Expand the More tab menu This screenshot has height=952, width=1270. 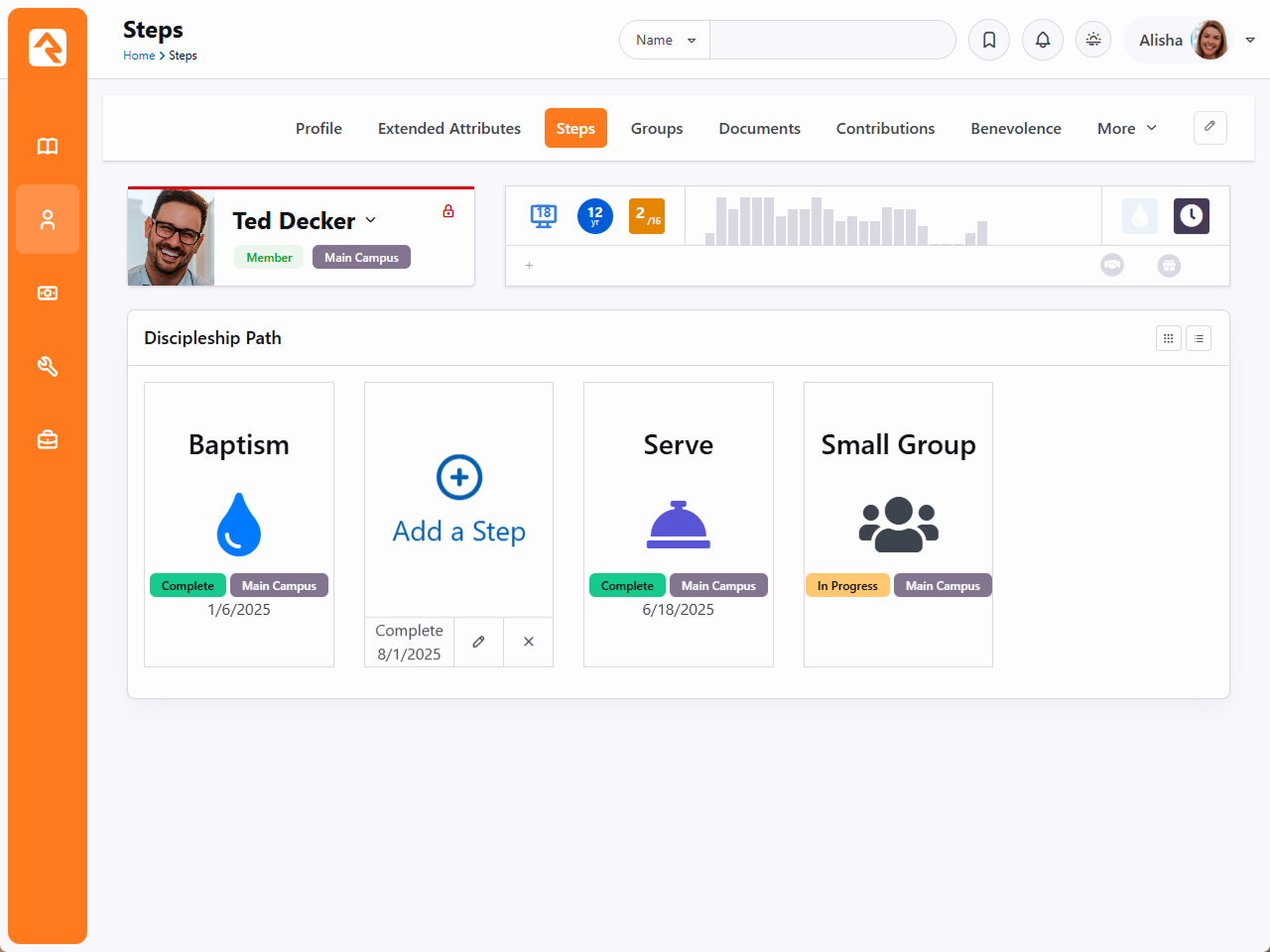click(x=1126, y=129)
